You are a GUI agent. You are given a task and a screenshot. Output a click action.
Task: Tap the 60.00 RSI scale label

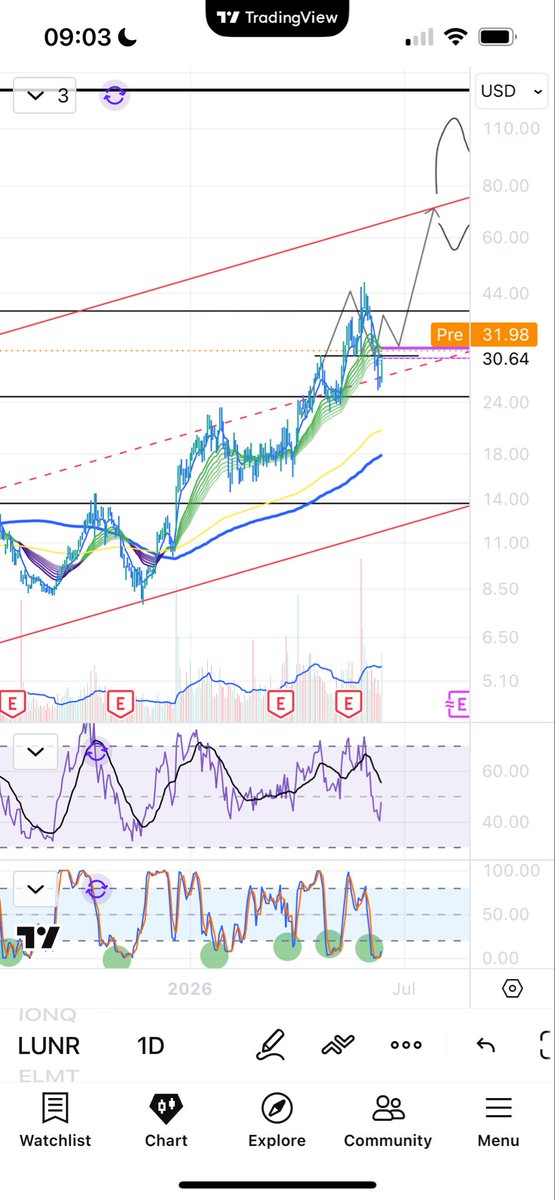coord(505,771)
